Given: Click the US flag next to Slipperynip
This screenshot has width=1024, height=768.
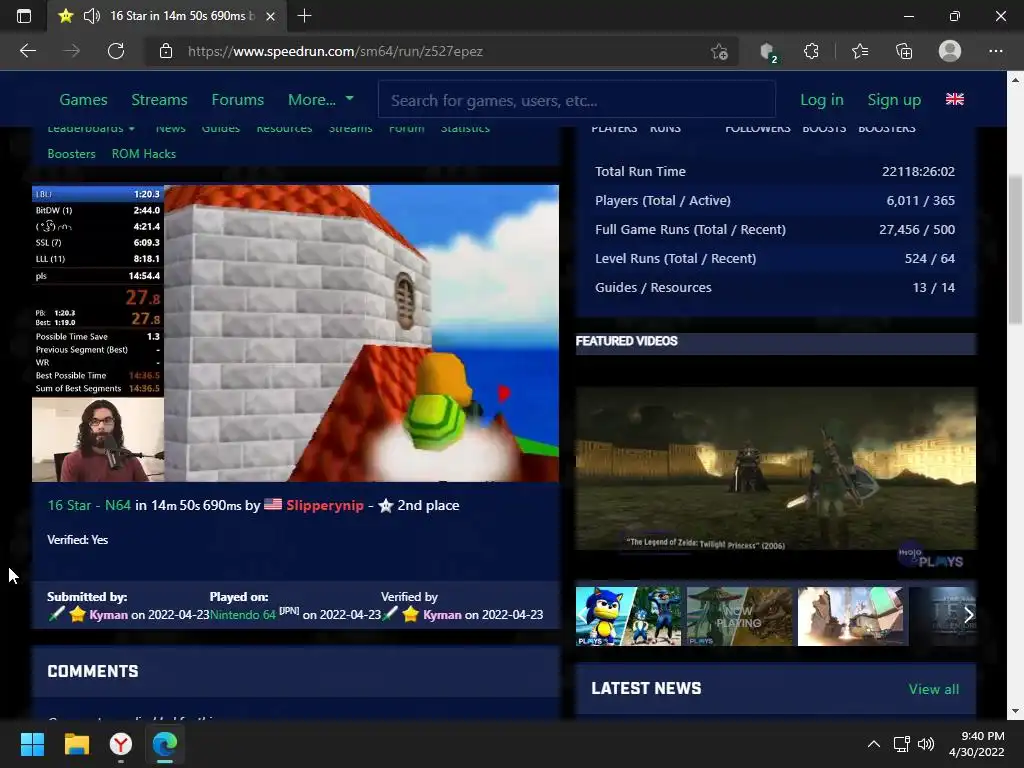Looking at the screenshot, I should (x=273, y=505).
